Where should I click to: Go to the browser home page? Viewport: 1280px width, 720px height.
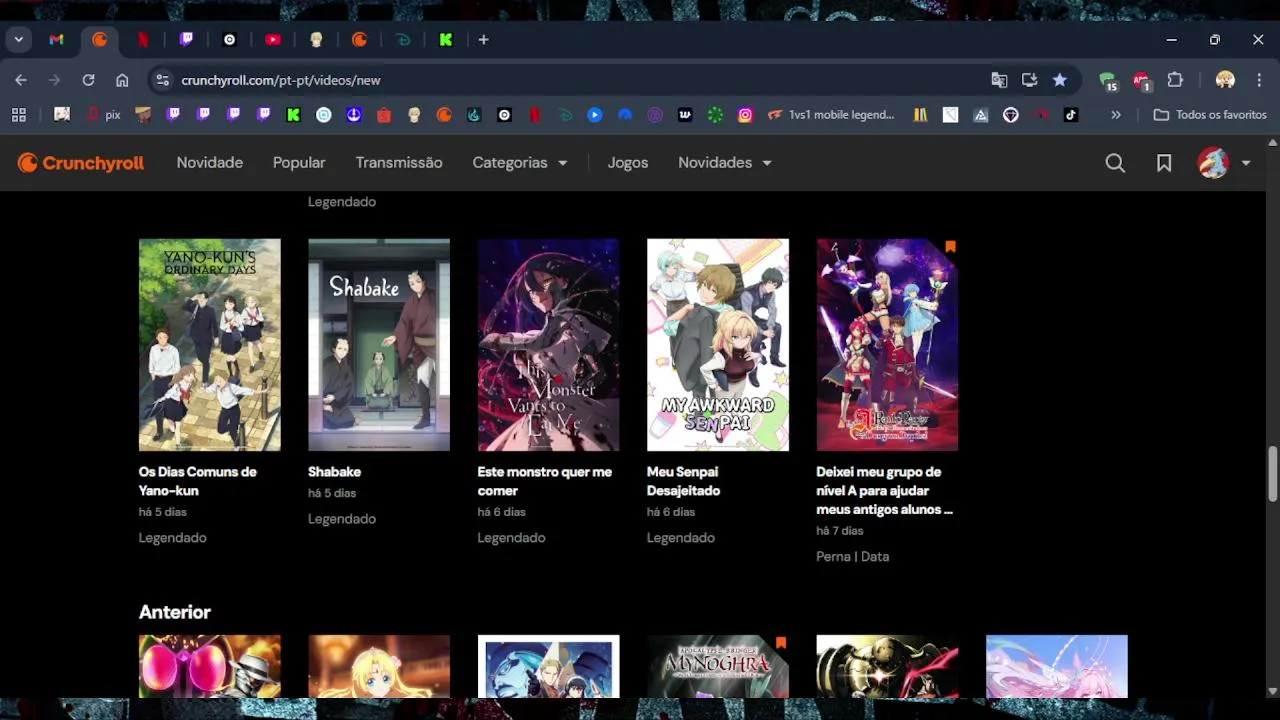[x=122, y=80]
